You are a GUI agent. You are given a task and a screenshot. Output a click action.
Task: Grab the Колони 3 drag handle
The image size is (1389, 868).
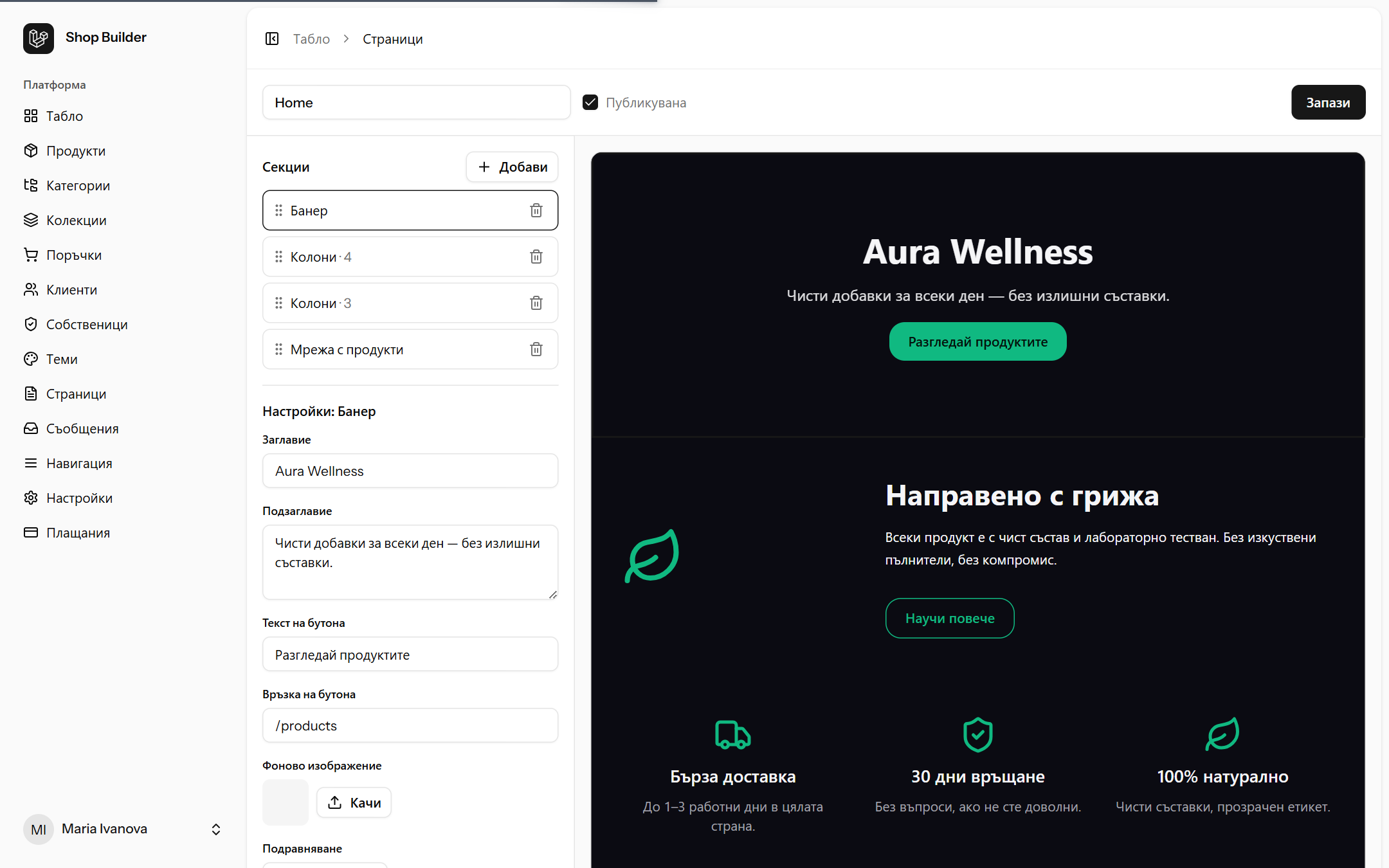[278, 303]
